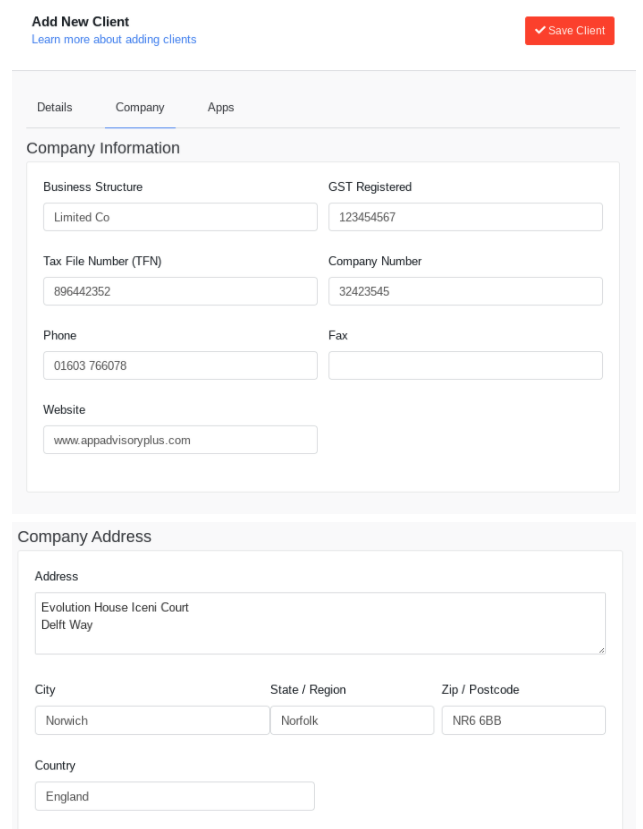Focus the GST Registered input

465,217
